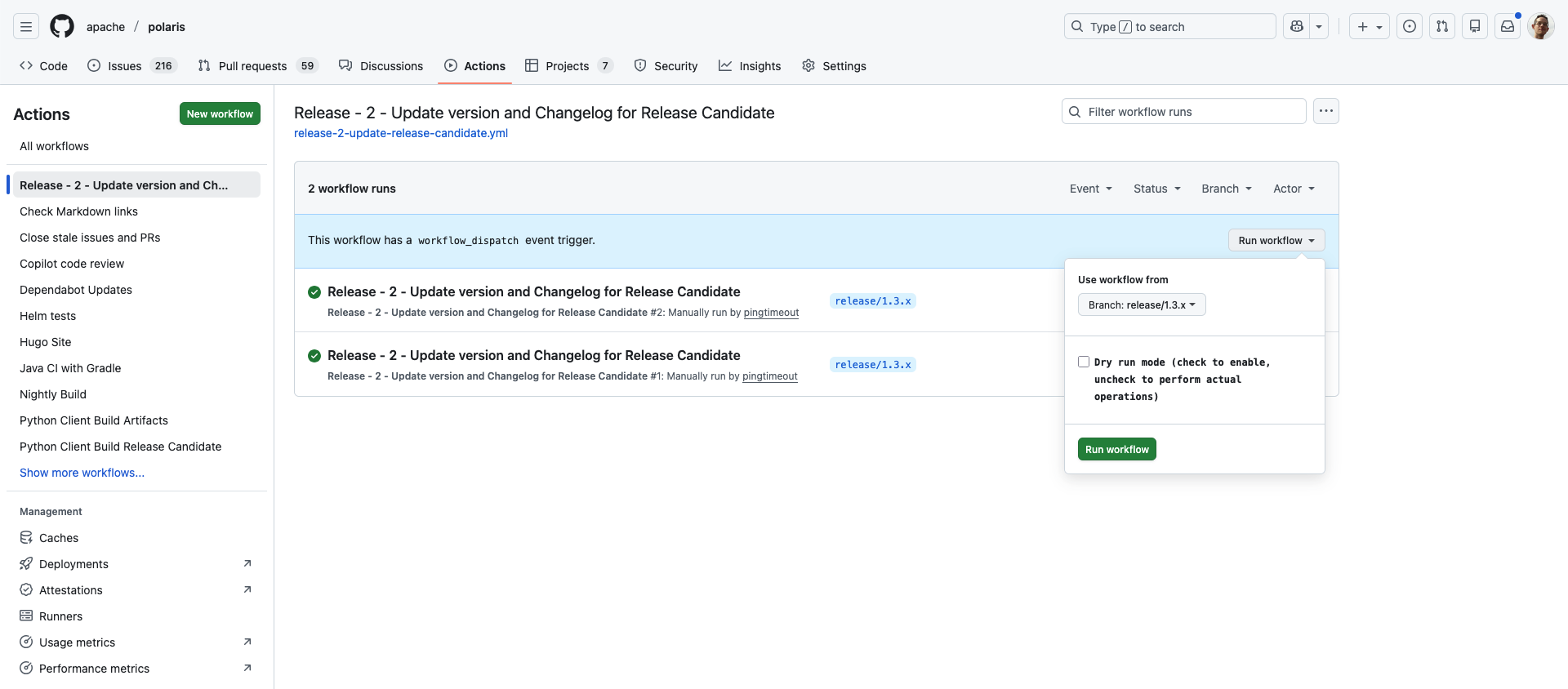The image size is (1568, 689).
Task: Open the user avatar menu
Action: [x=1540, y=26]
